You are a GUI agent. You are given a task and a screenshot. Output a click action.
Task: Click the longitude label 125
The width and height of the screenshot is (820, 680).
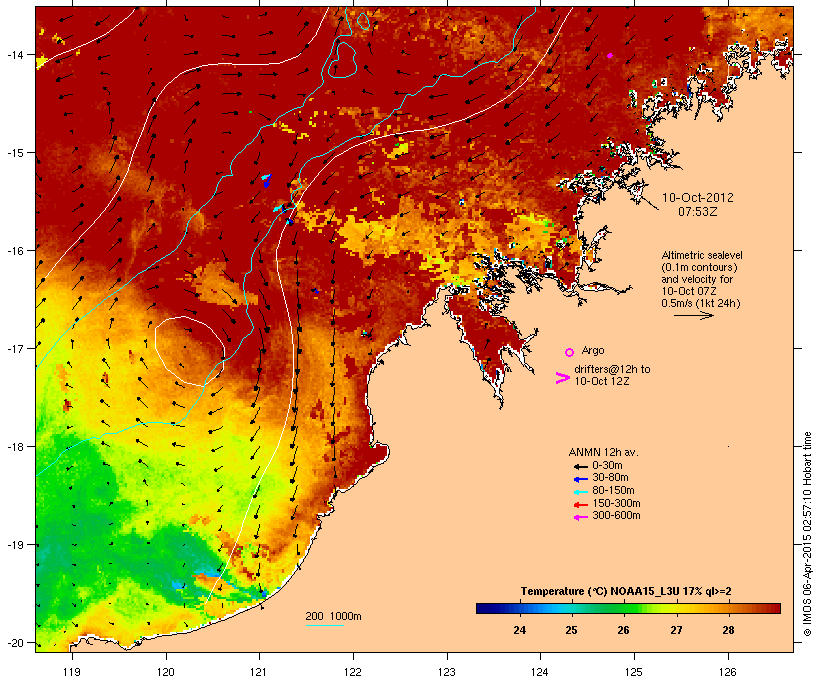click(x=634, y=672)
